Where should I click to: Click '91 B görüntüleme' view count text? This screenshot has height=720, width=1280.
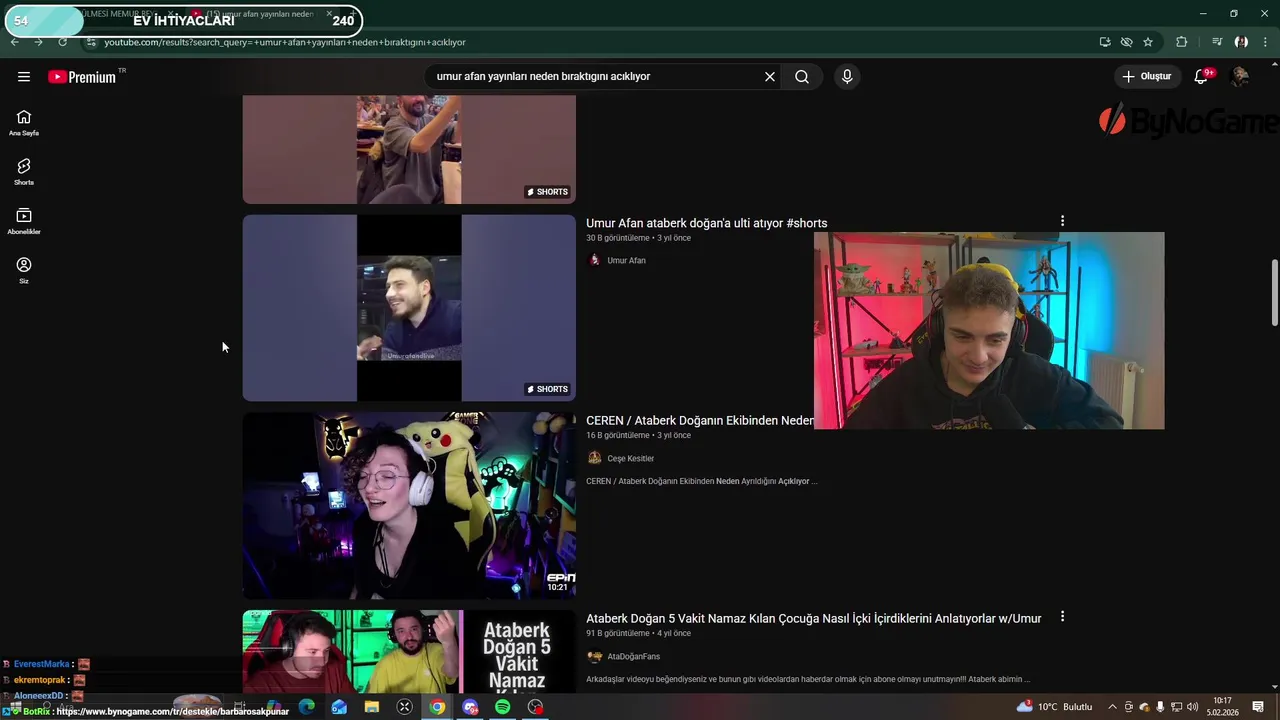[618, 633]
